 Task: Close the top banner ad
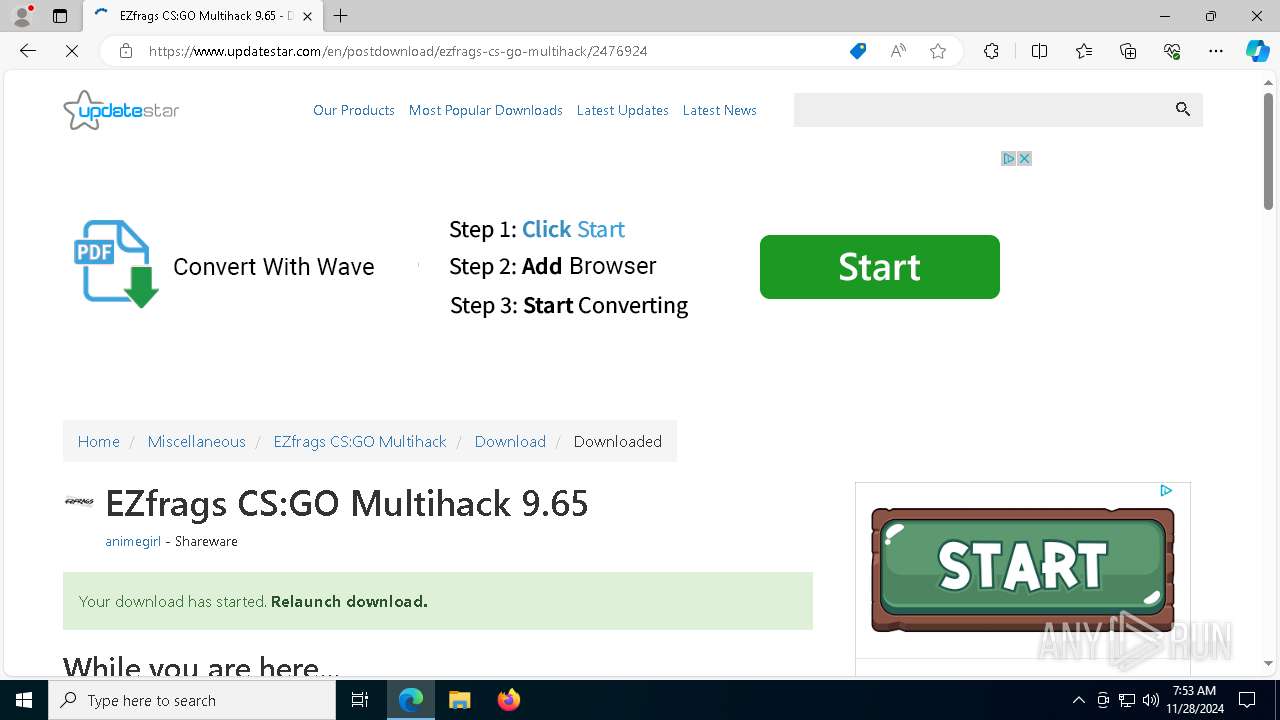pyautogui.click(x=1024, y=159)
